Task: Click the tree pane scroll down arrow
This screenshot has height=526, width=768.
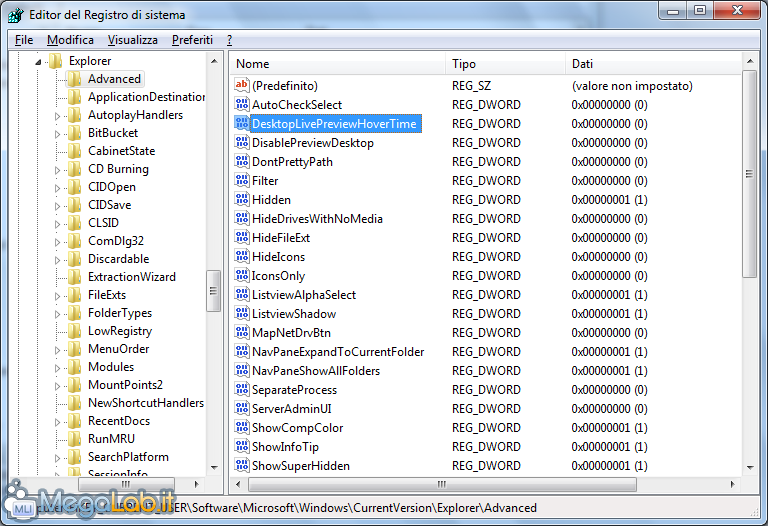Action: 214,467
